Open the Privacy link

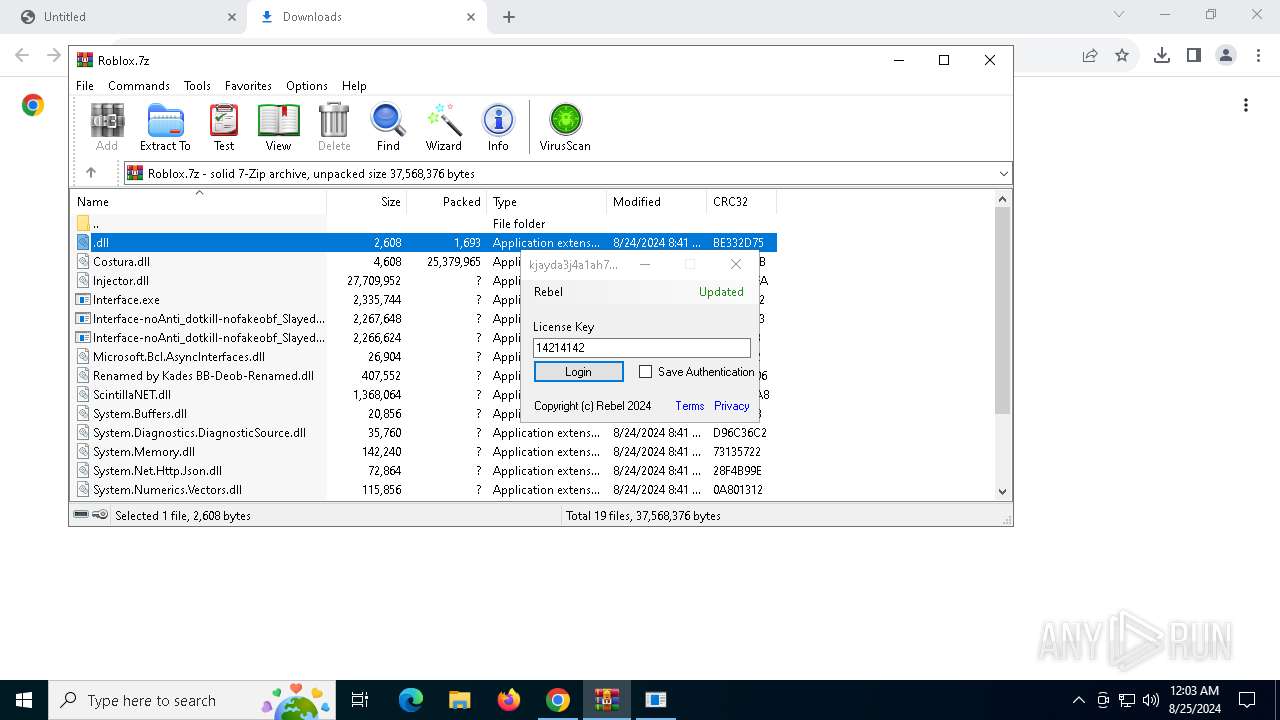(732, 406)
